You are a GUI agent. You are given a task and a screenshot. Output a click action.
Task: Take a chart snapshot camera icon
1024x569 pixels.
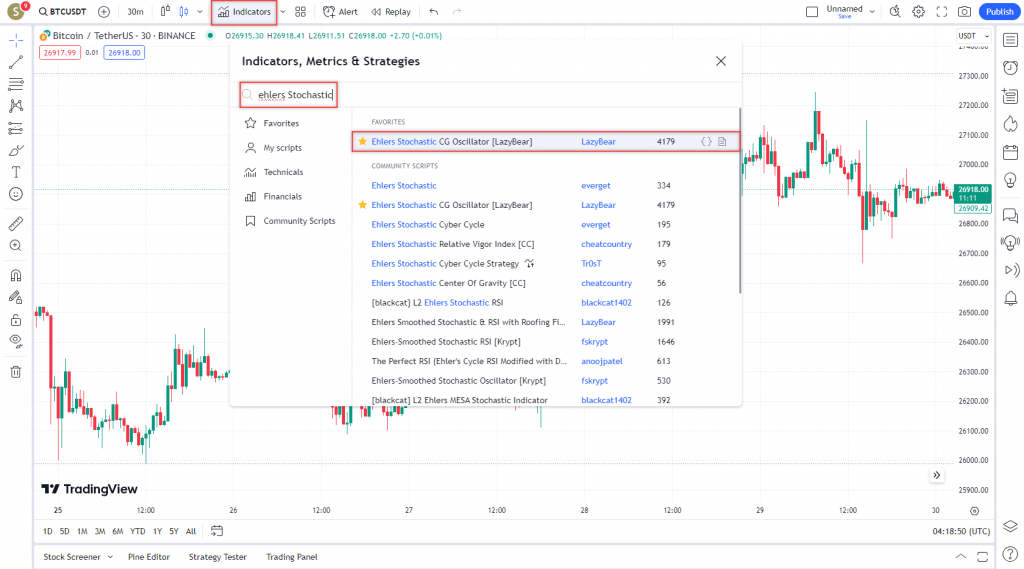click(964, 12)
